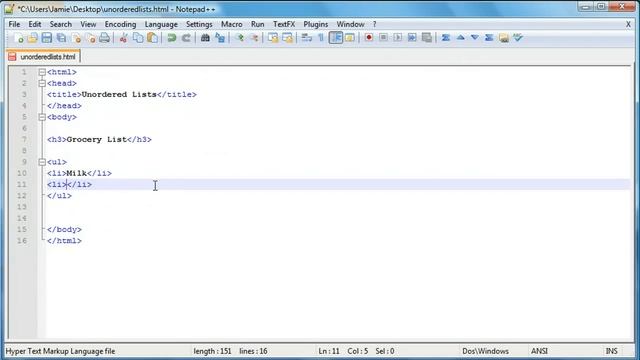Cut selection with the scissors icon

point(123,38)
